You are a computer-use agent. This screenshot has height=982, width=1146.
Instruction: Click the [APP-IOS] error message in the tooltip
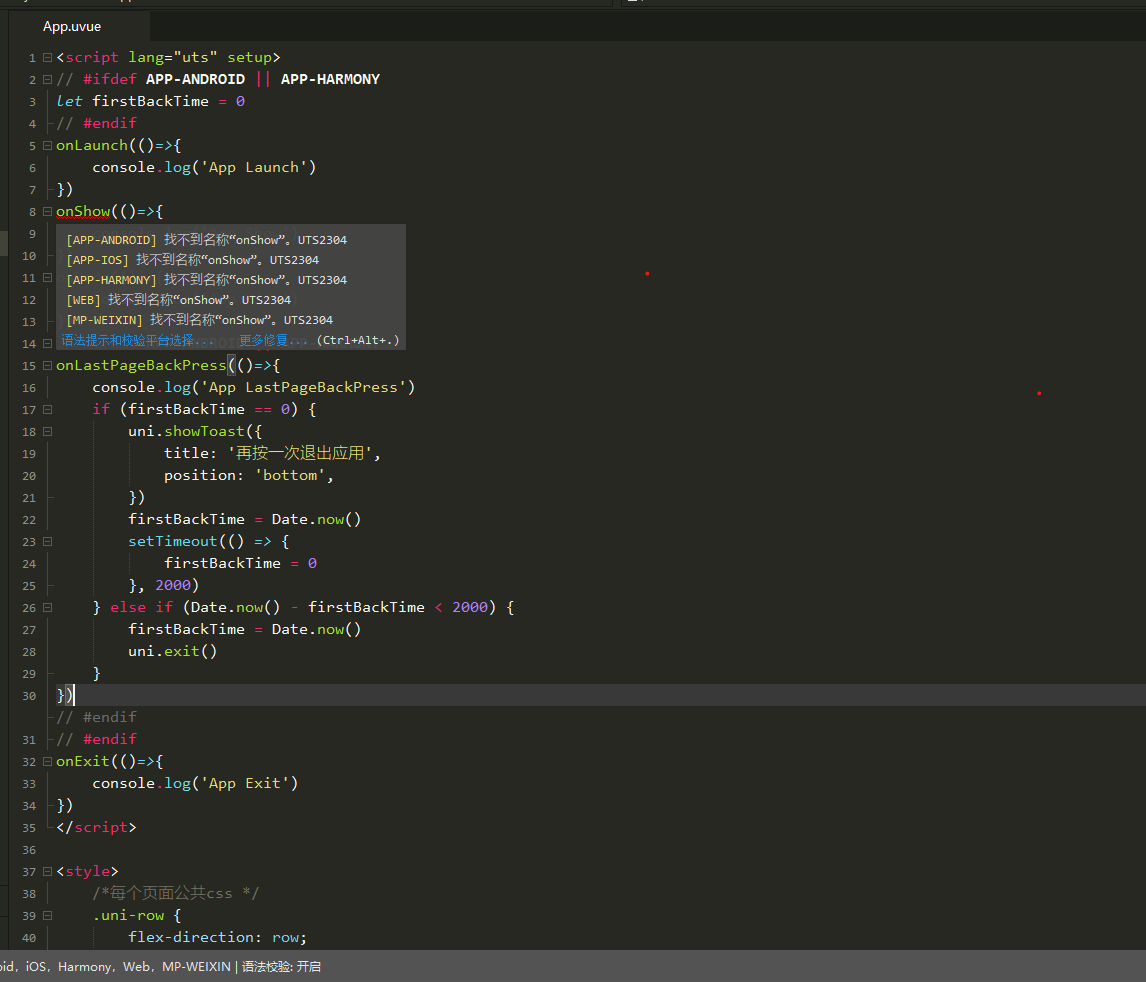click(x=193, y=260)
